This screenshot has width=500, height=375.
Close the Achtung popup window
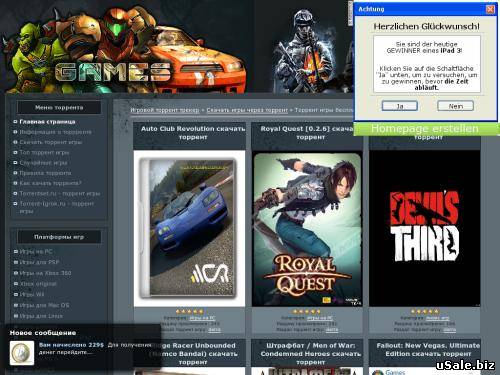(490, 9)
